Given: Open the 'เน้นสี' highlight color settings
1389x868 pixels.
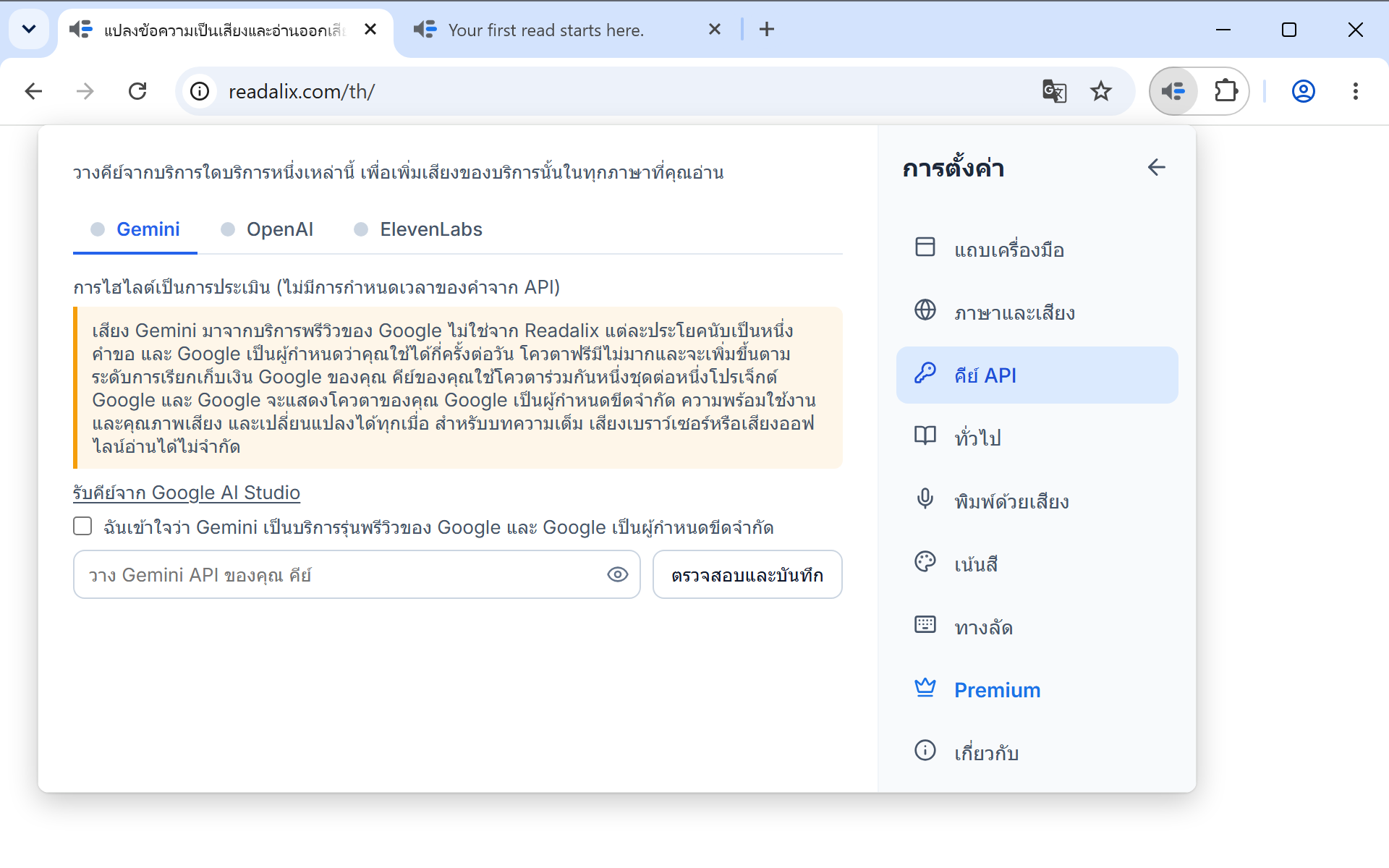Looking at the screenshot, I should tap(1037, 563).
